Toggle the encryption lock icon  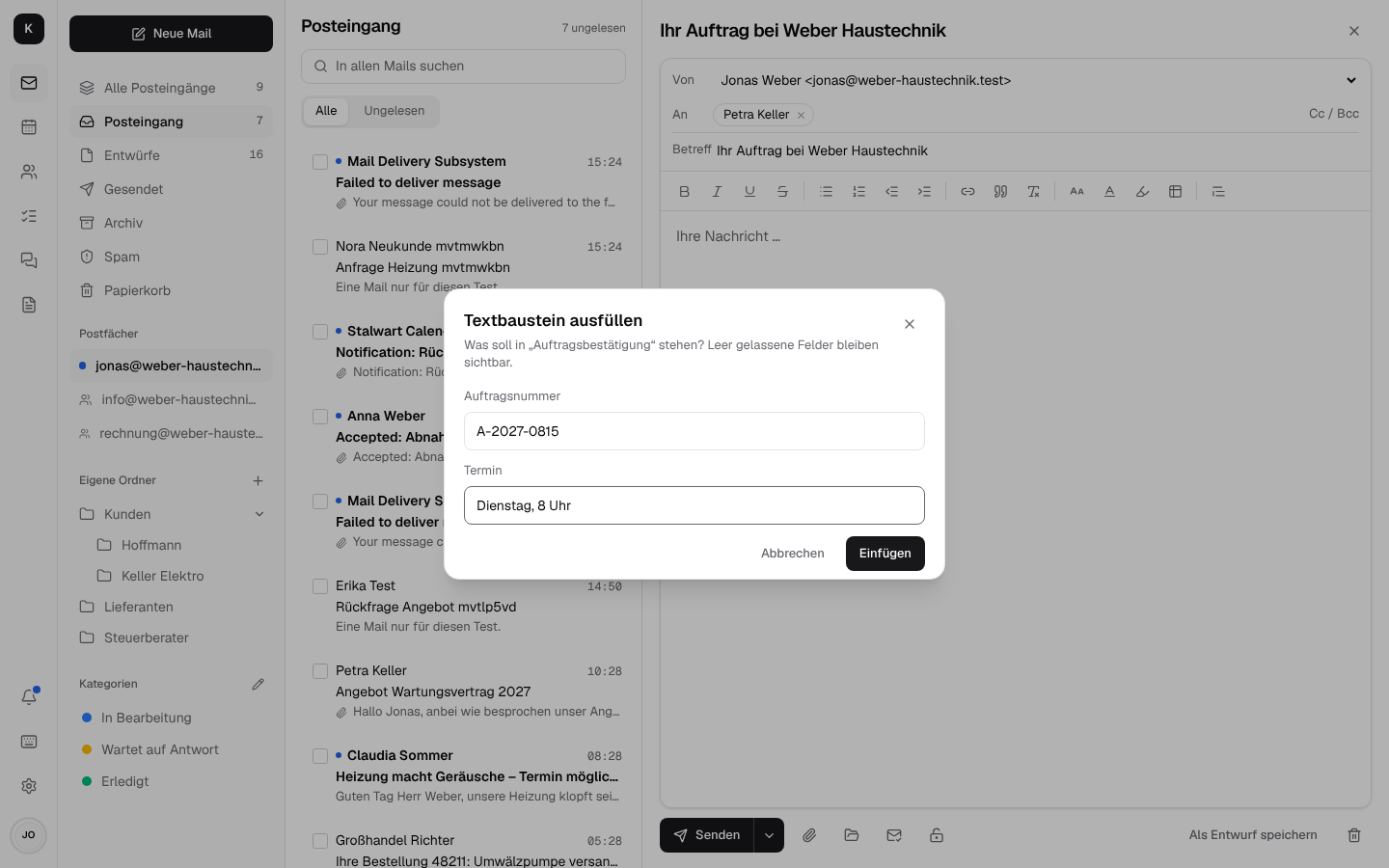937,835
